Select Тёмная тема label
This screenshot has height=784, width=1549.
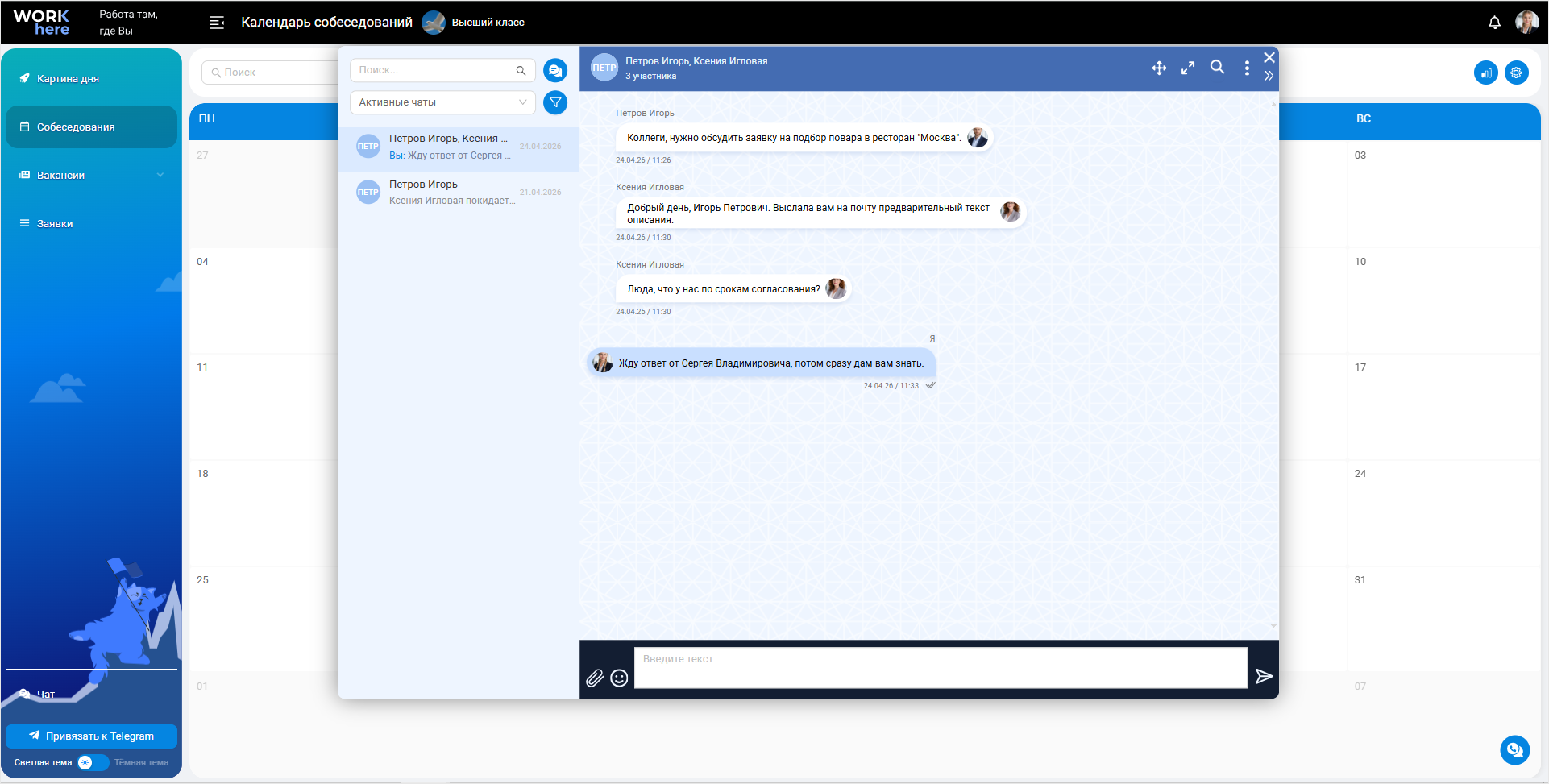click(x=142, y=762)
